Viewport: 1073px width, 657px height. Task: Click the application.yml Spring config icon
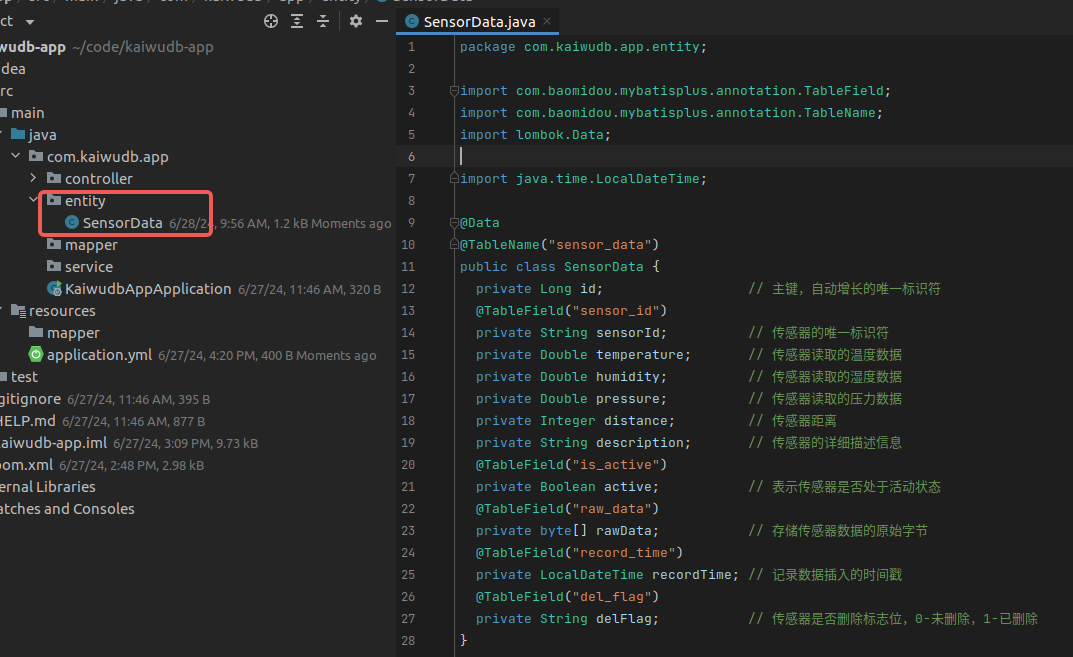pyautogui.click(x=36, y=355)
